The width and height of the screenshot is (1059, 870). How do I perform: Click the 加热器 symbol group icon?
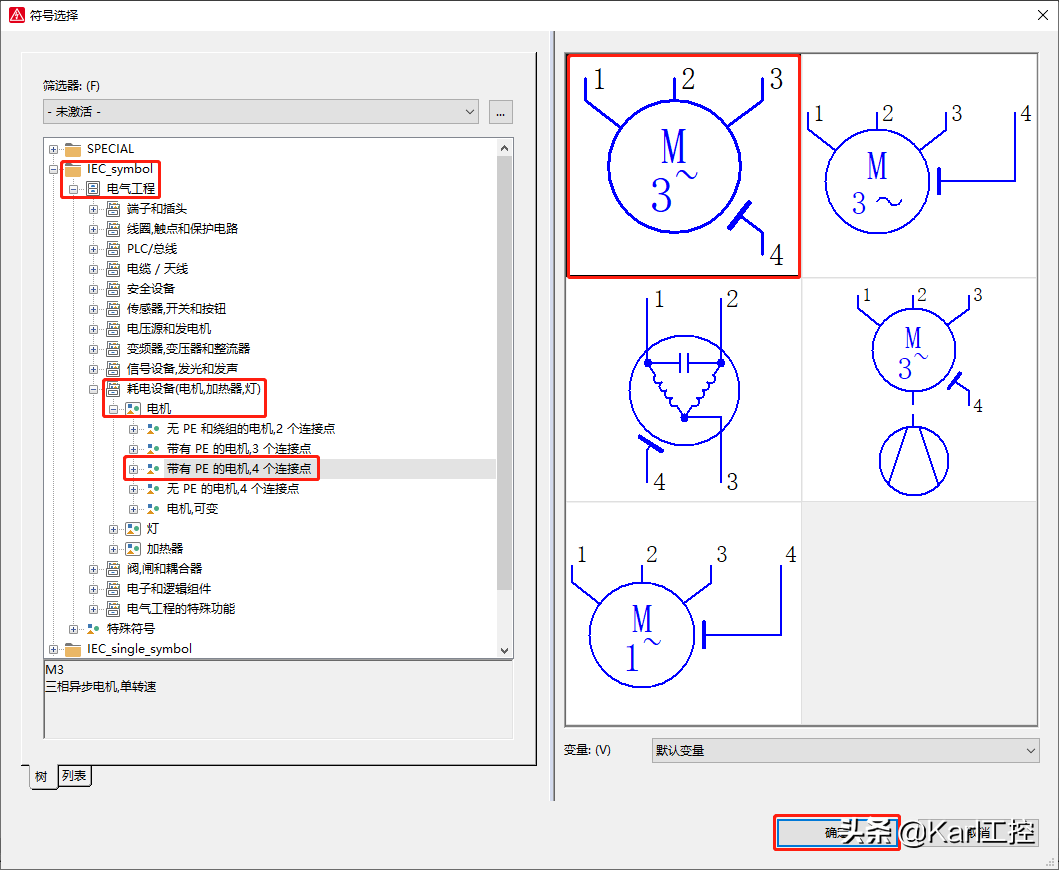pyautogui.click(x=133, y=548)
